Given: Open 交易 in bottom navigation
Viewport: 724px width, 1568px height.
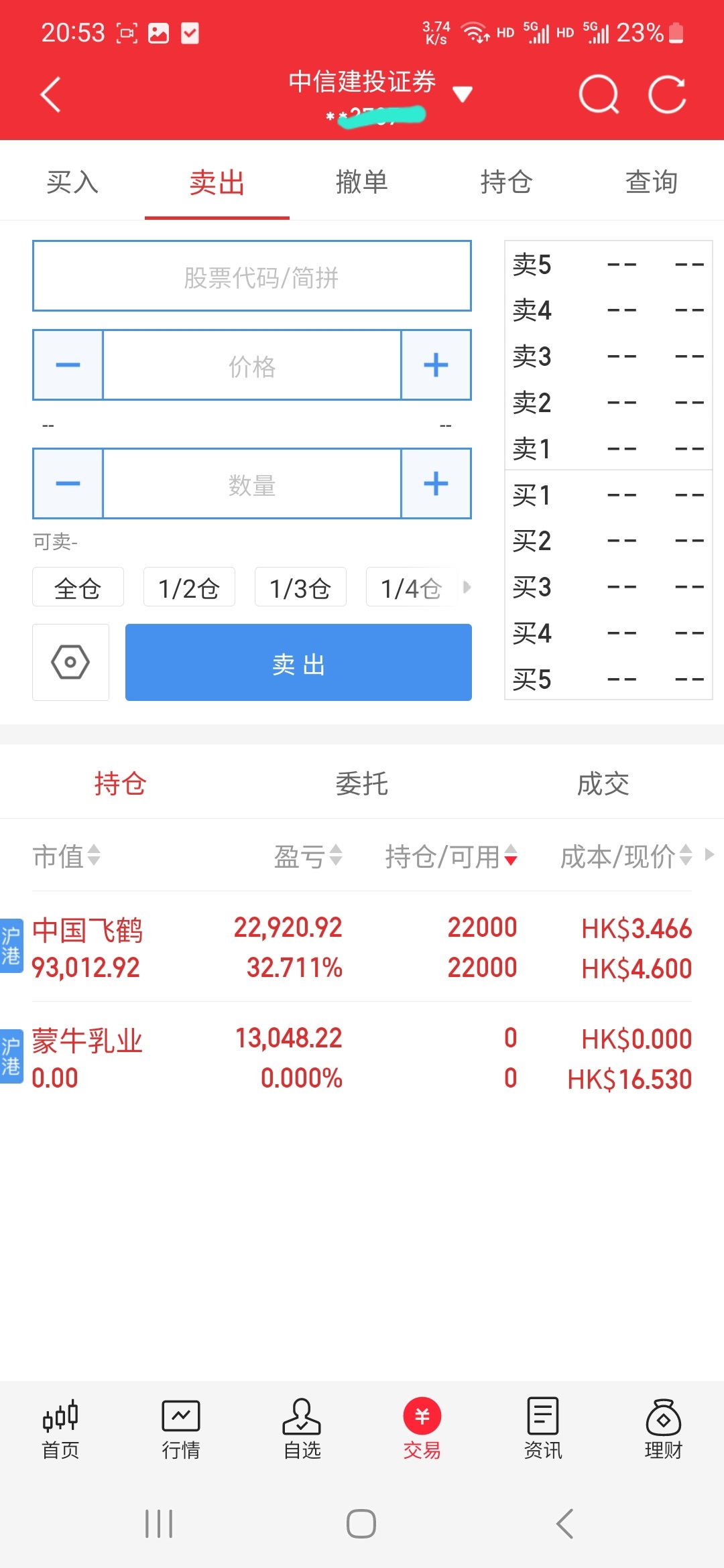Looking at the screenshot, I should click(422, 1430).
